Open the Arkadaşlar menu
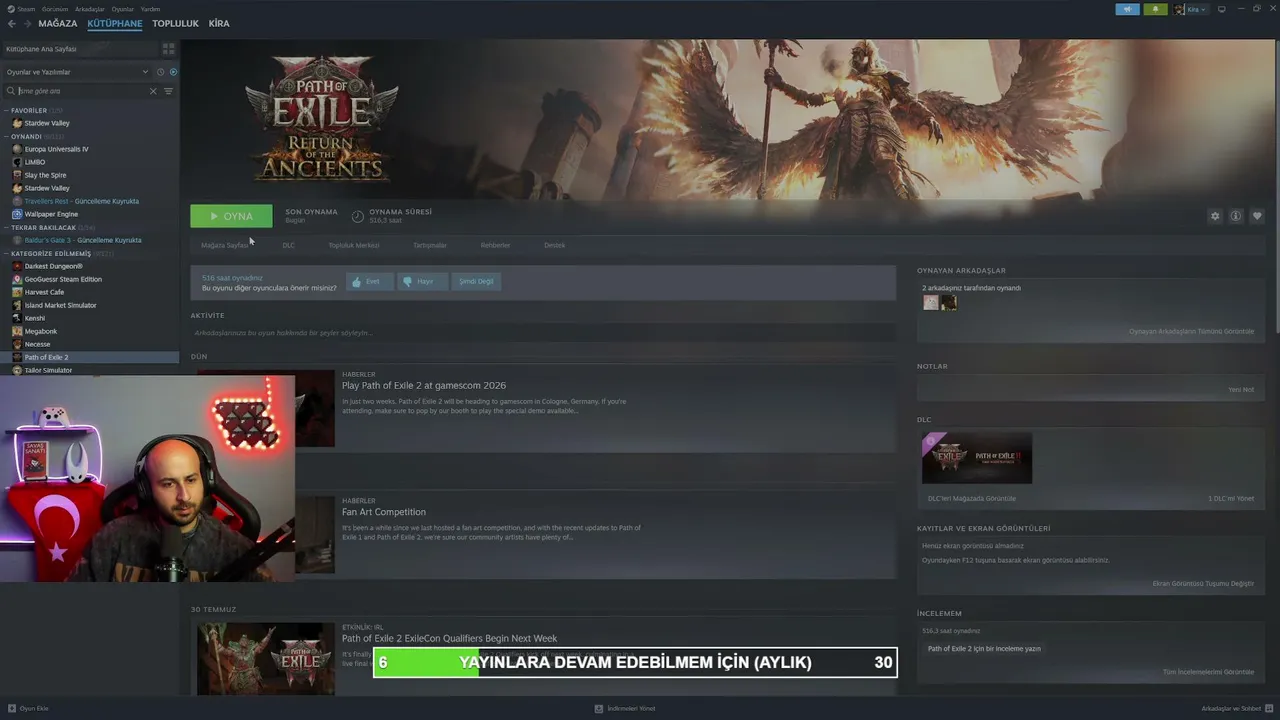The height and width of the screenshot is (720, 1280). [90, 9]
